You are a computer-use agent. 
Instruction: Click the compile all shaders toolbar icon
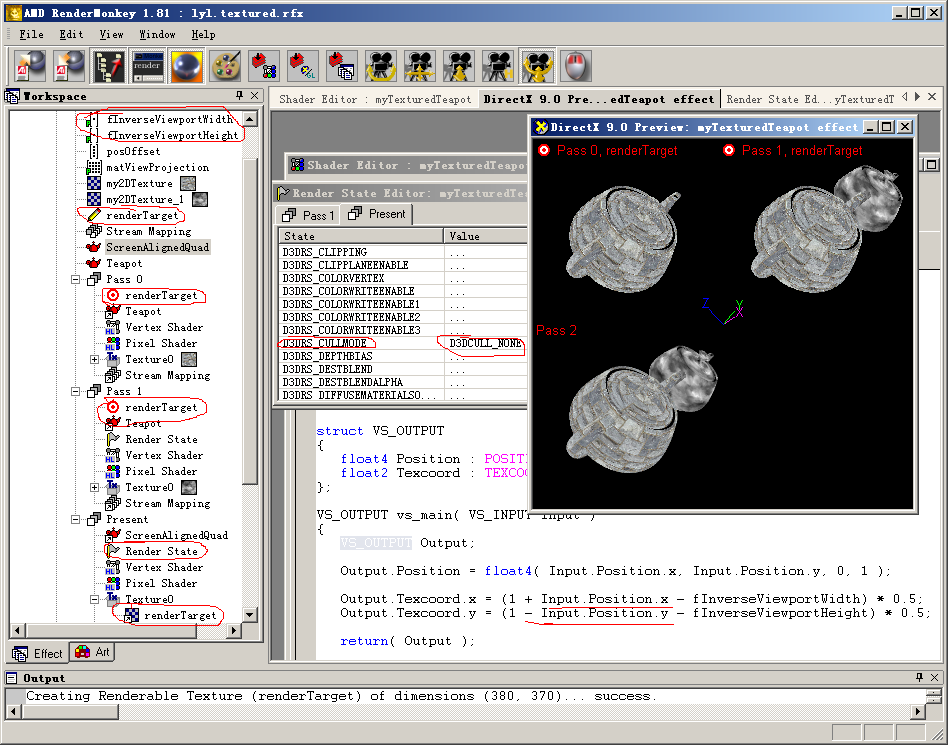click(x=342, y=66)
